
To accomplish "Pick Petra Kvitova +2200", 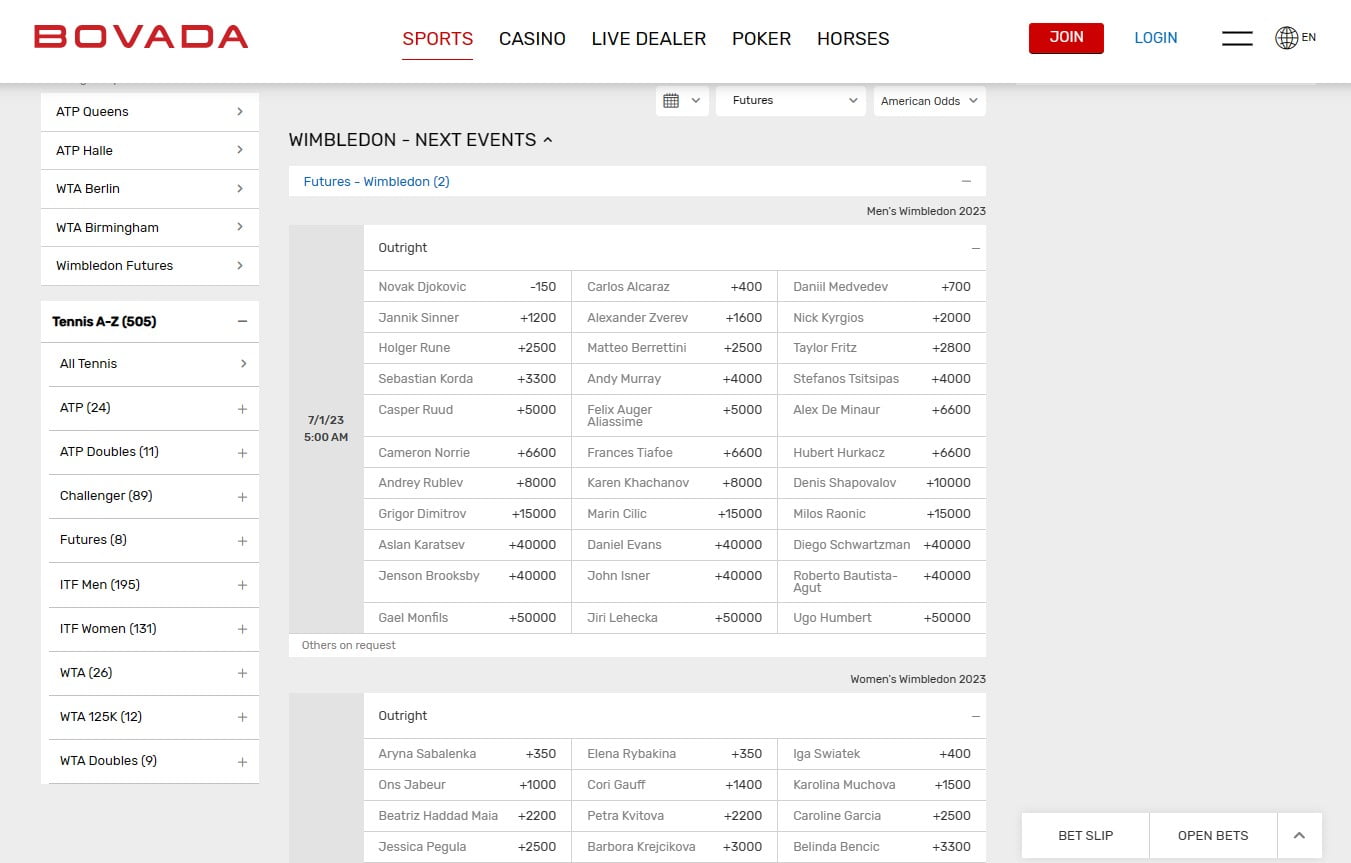I will [674, 816].
